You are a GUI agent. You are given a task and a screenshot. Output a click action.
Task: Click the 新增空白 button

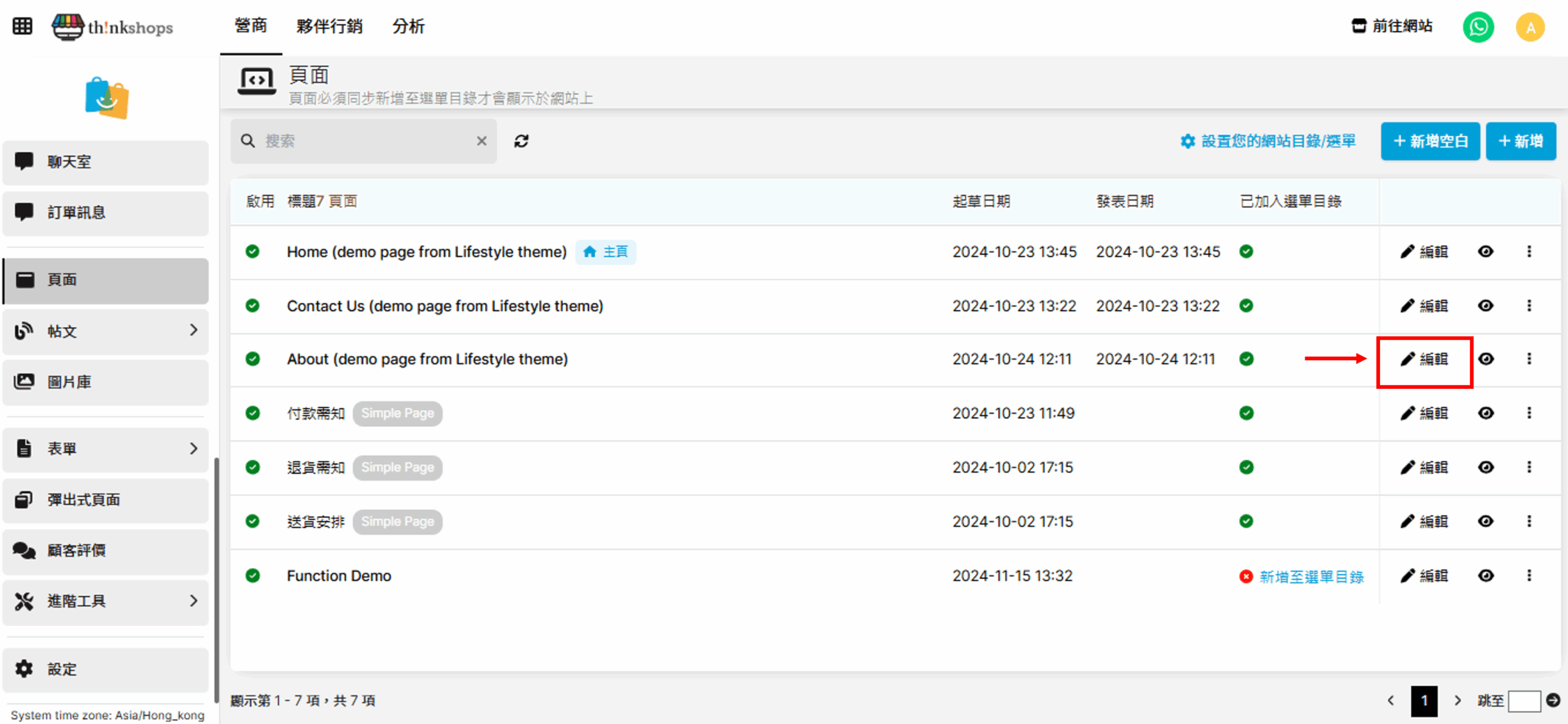pos(1430,141)
